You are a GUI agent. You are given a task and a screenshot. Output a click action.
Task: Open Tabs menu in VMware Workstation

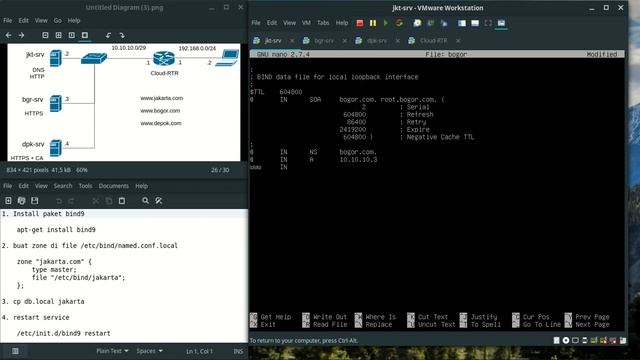click(x=323, y=23)
